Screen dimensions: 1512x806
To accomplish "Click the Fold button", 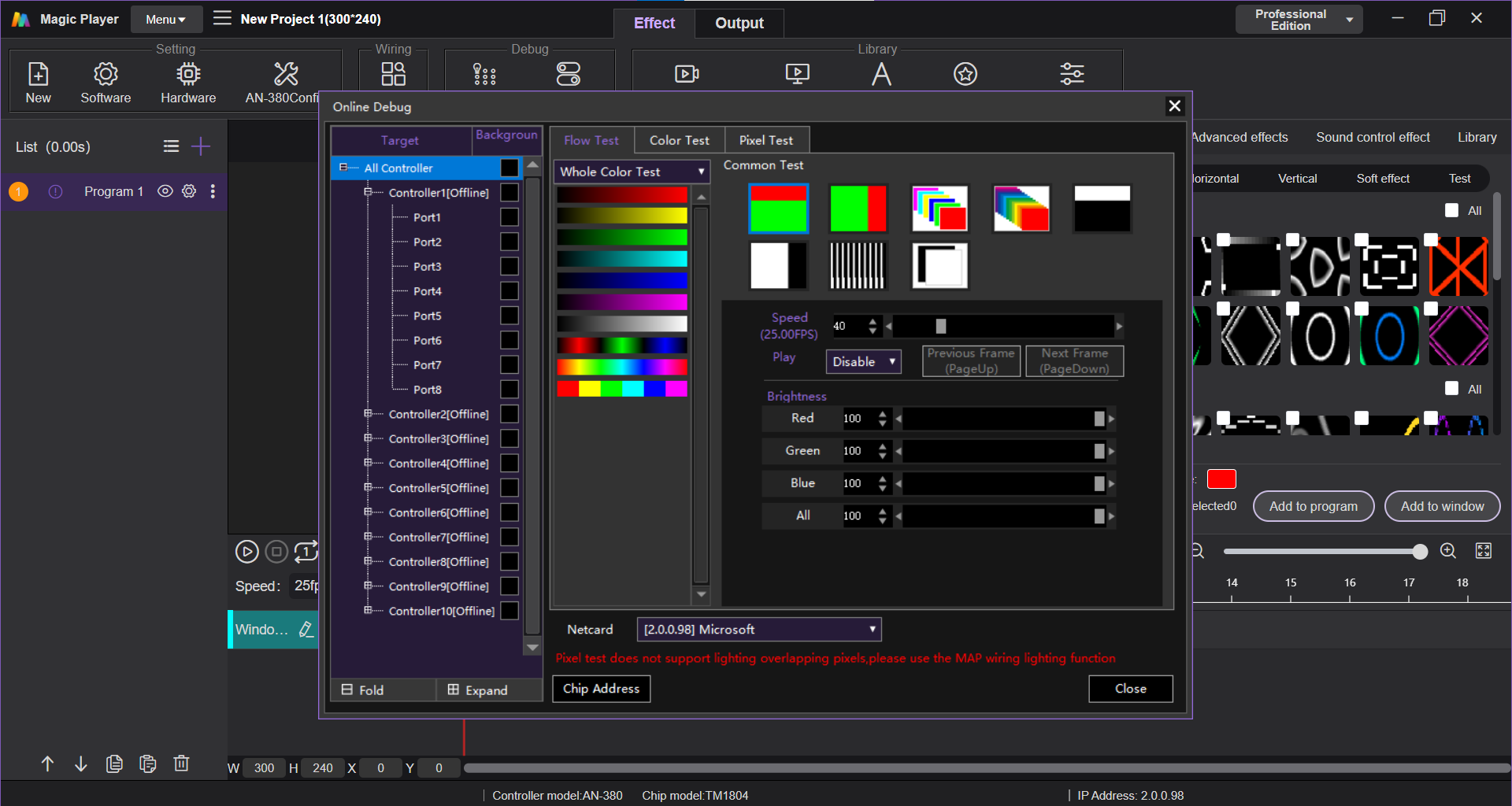I will point(384,690).
